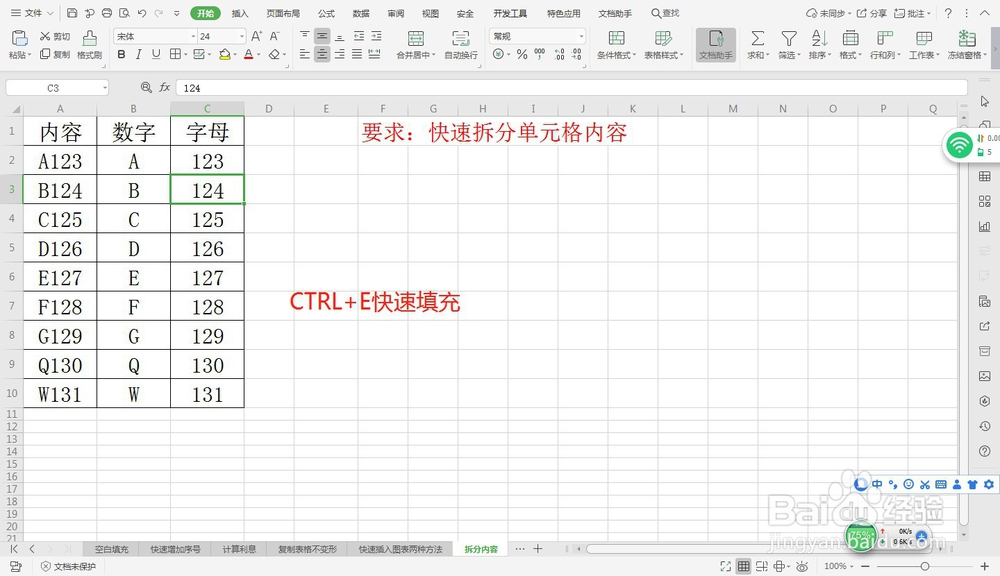Image resolution: width=1000 pixels, height=576 pixels.
Task: Cut selection with 剪切 scissors
Action: [x=55, y=36]
